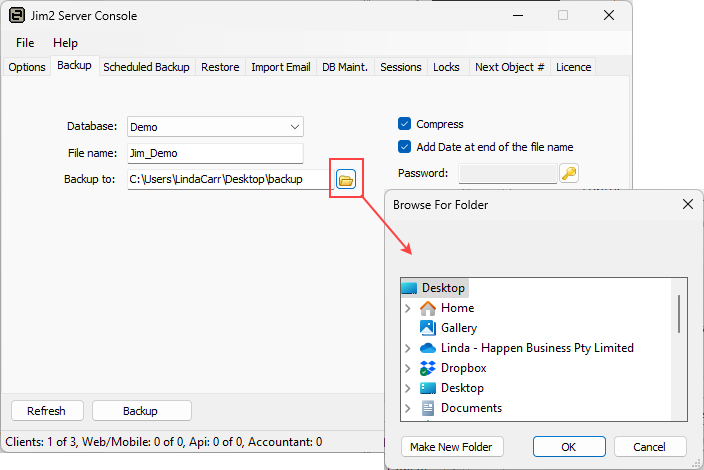Expand the Documents tree node
704x470 pixels.
point(408,408)
